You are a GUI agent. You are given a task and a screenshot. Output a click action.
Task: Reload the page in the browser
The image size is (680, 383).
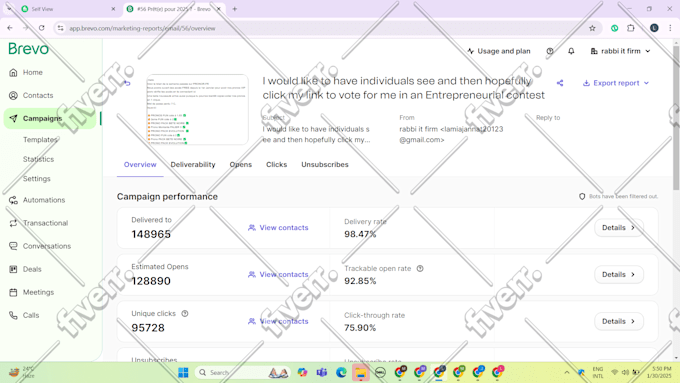pos(42,28)
